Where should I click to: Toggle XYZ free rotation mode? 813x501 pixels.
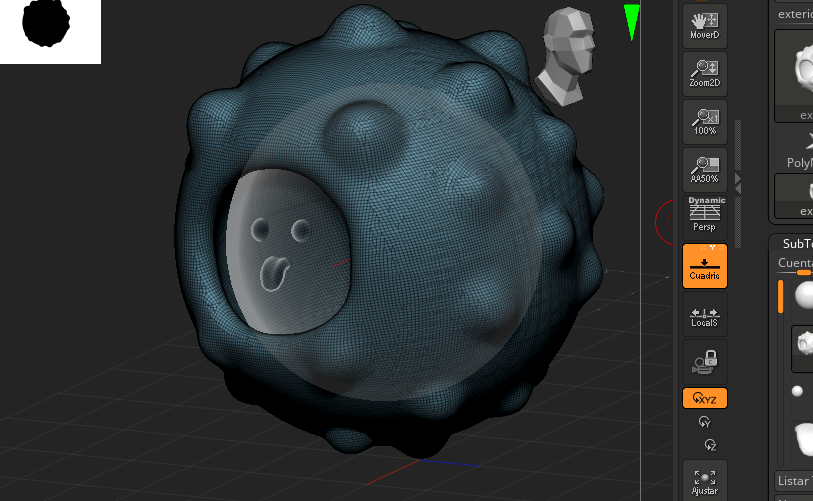point(705,398)
